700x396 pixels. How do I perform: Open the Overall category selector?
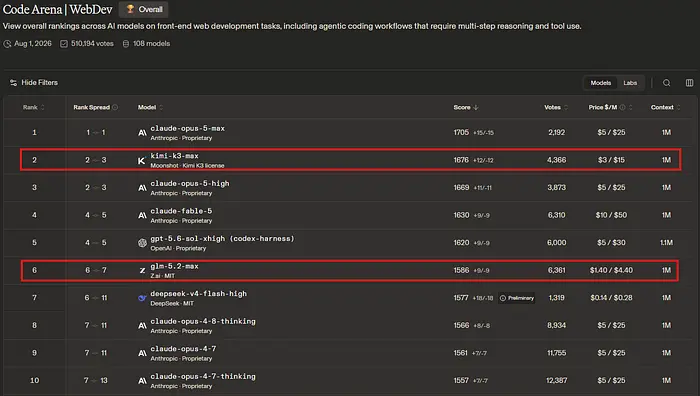(144, 9)
